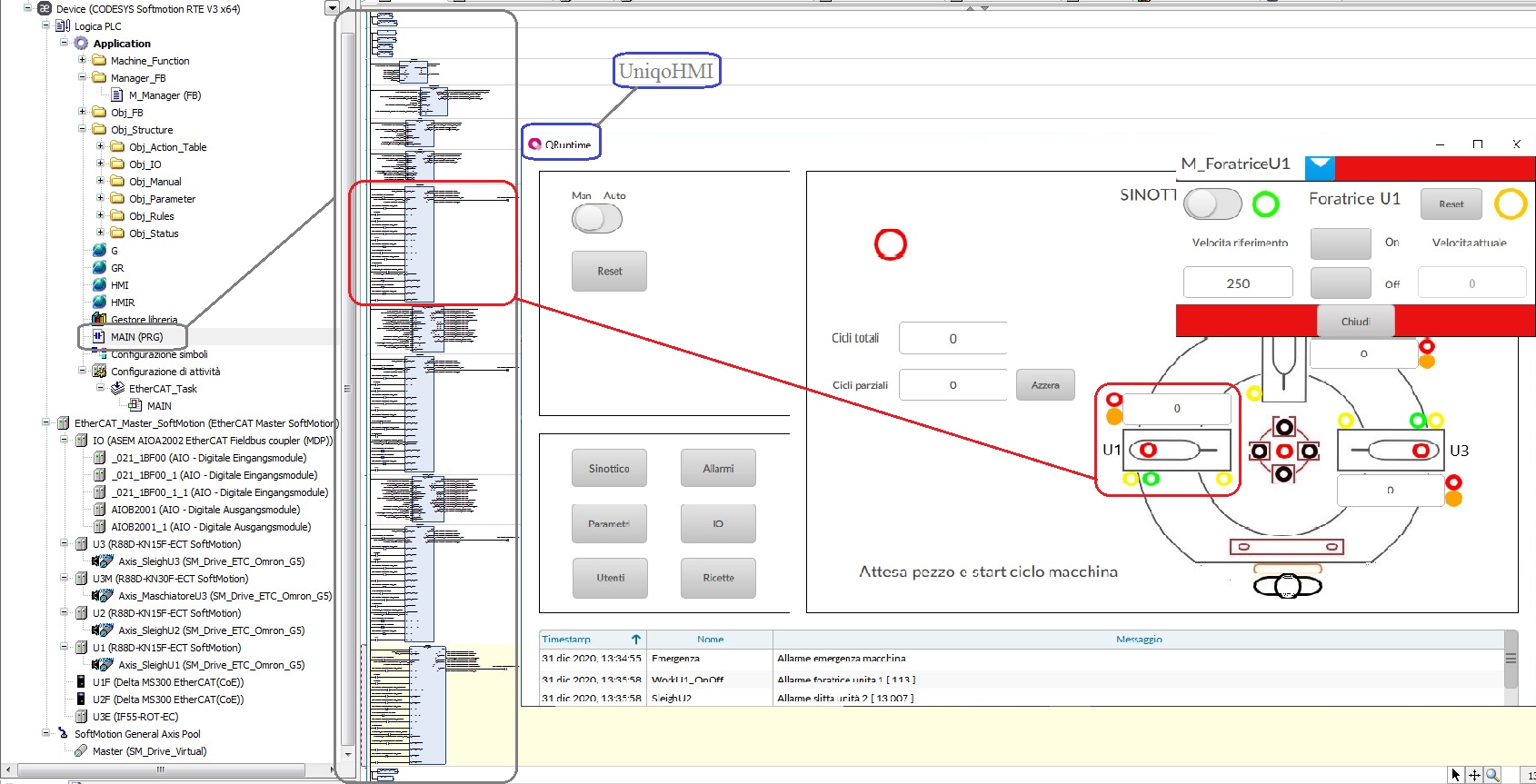Collapse the Obj_Structure folder
This screenshot has height=784, width=1536.
[82, 129]
